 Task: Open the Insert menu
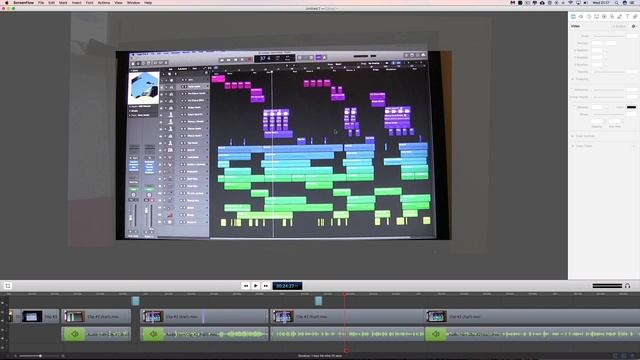point(76,3)
